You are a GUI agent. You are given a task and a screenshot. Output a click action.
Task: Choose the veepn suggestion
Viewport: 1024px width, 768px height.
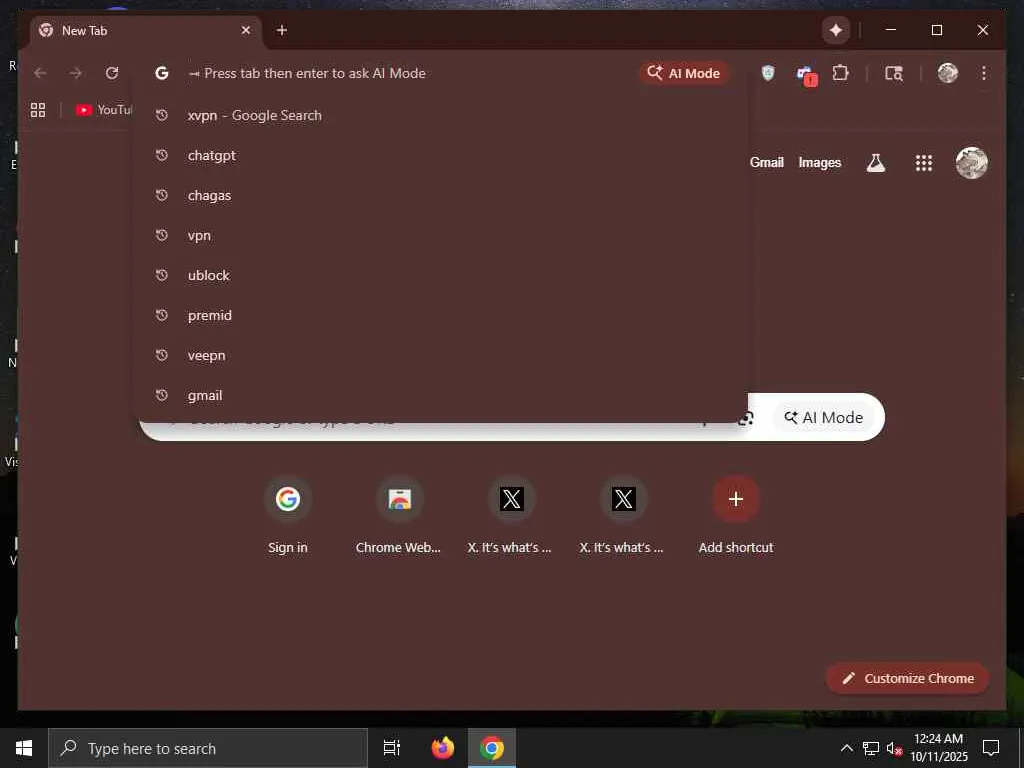point(441,355)
